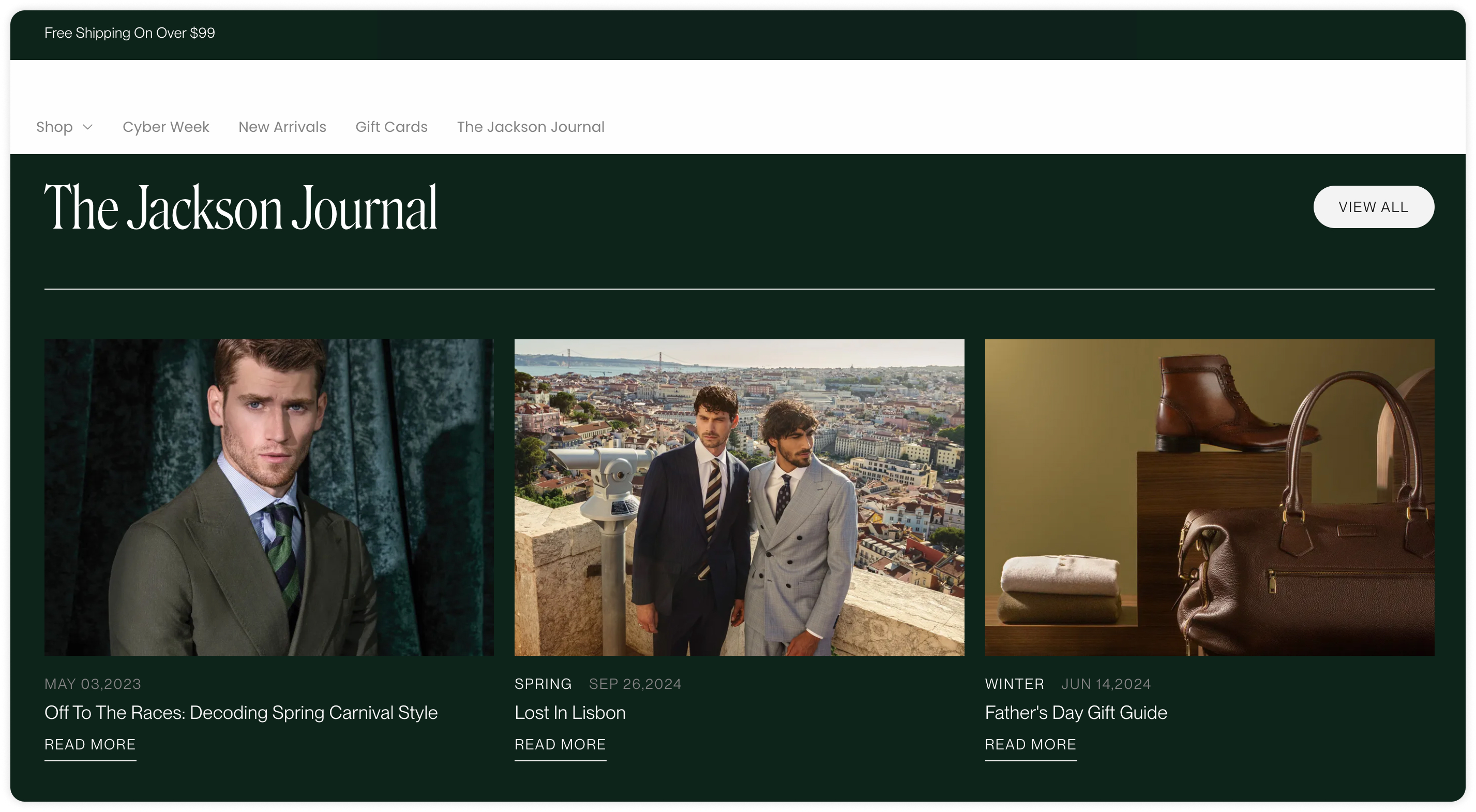Click the VIEW ALL button
The height and width of the screenshot is (812, 1476).
[x=1373, y=207]
